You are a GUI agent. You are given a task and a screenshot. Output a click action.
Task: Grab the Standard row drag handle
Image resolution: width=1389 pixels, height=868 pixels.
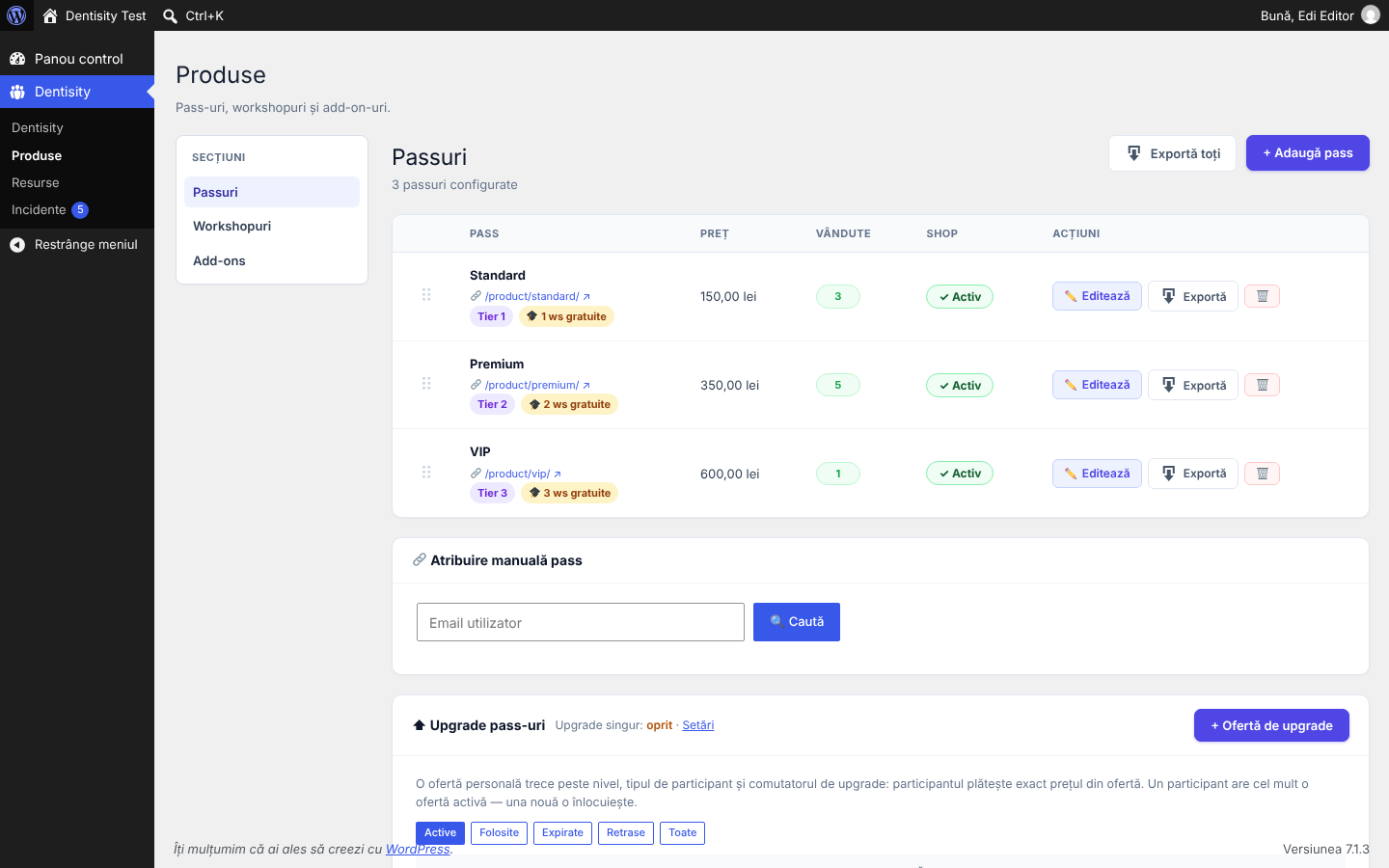[426, 295]
